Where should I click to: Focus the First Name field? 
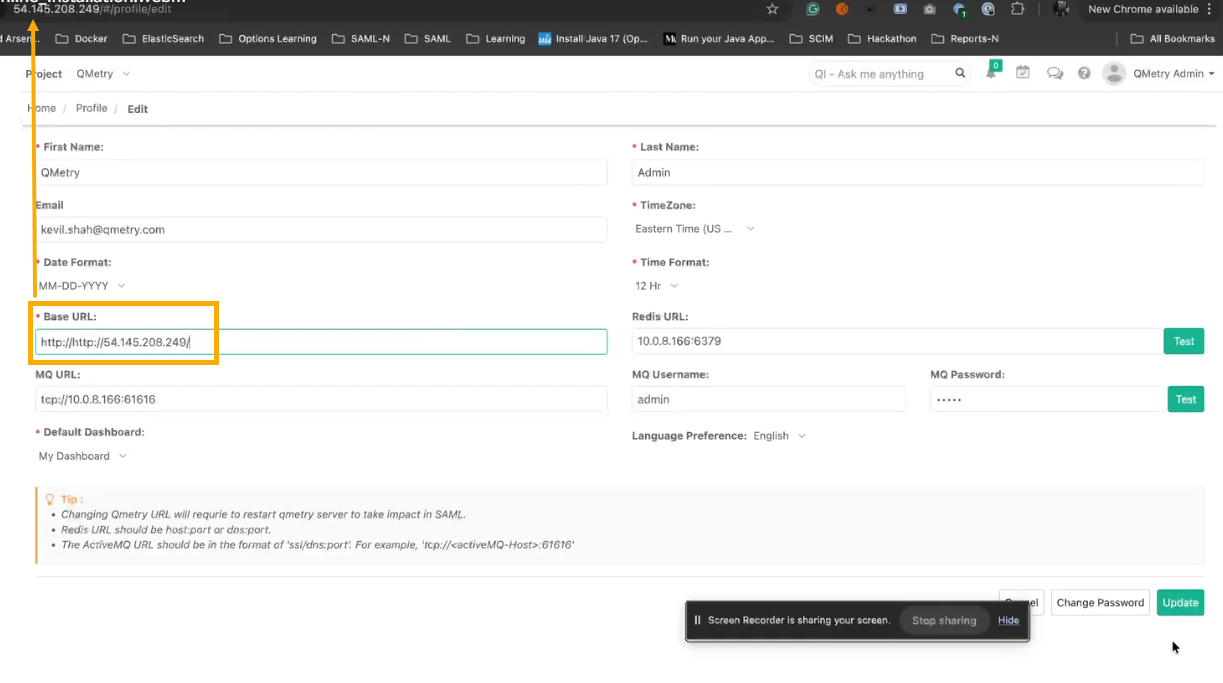point(321,172)
